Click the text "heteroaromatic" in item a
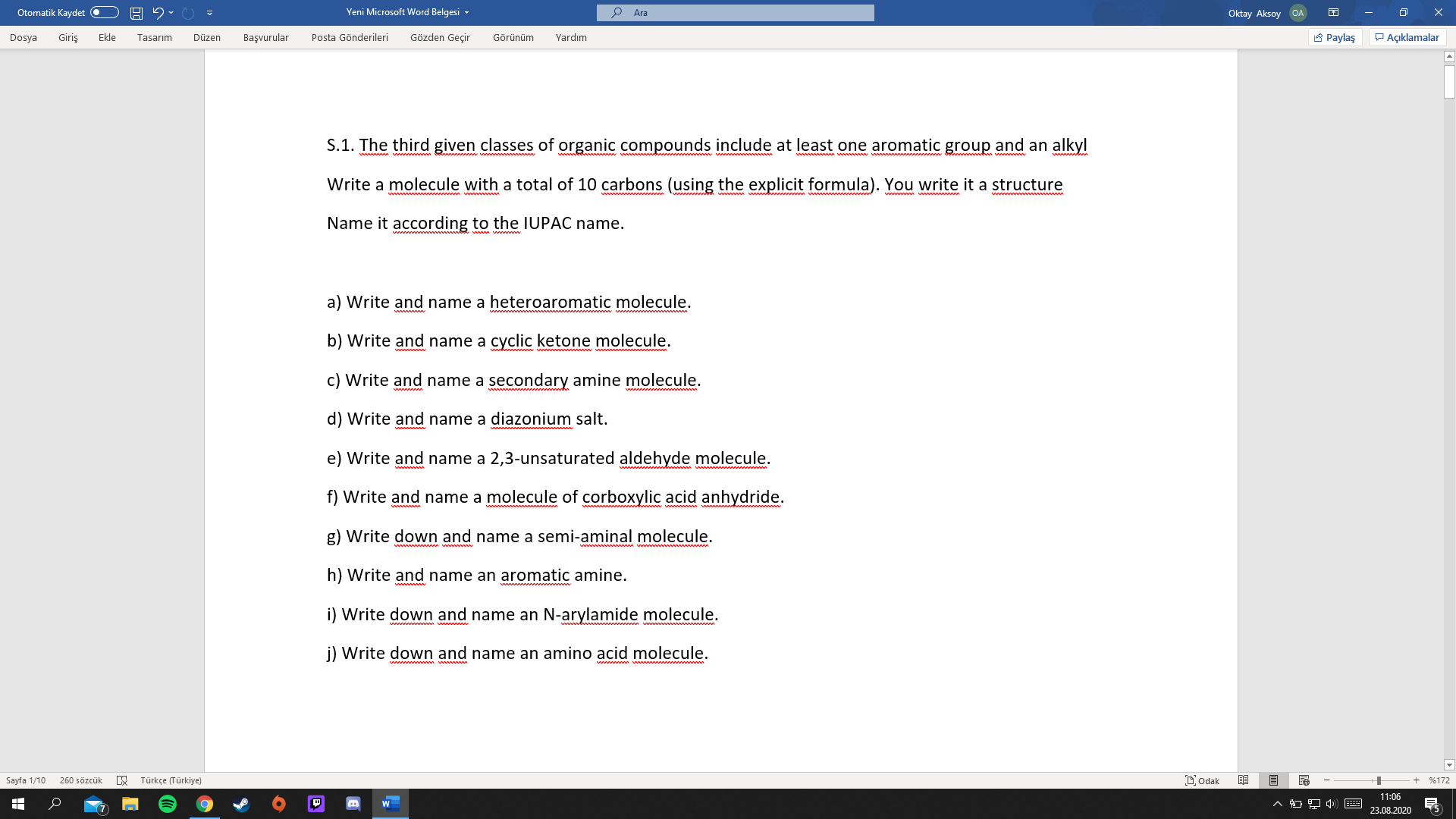The image size is (1456, 819). [x=550, y=303]
